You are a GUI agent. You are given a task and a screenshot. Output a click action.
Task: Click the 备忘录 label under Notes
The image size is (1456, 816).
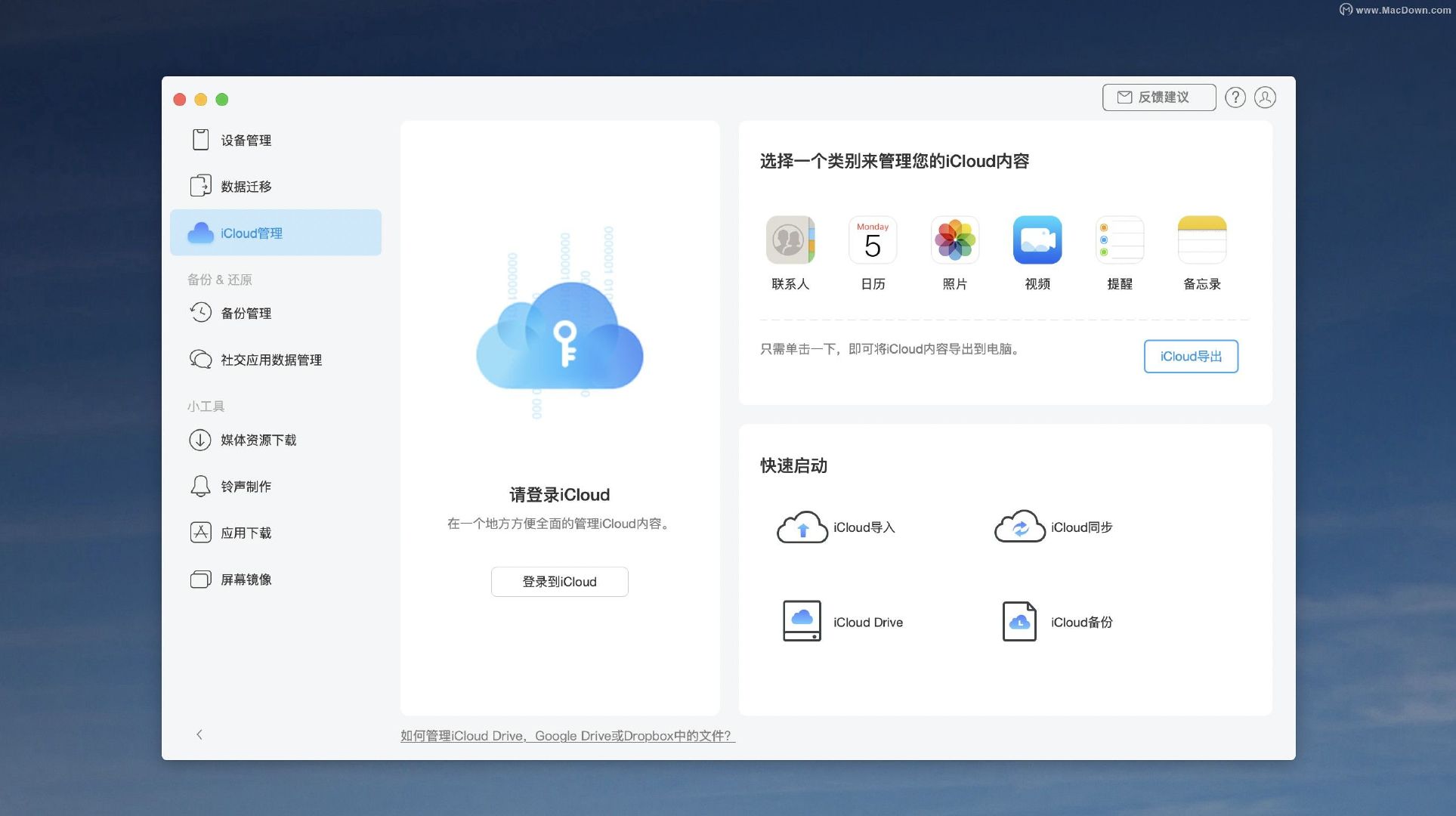click(x=1202, y=284)
